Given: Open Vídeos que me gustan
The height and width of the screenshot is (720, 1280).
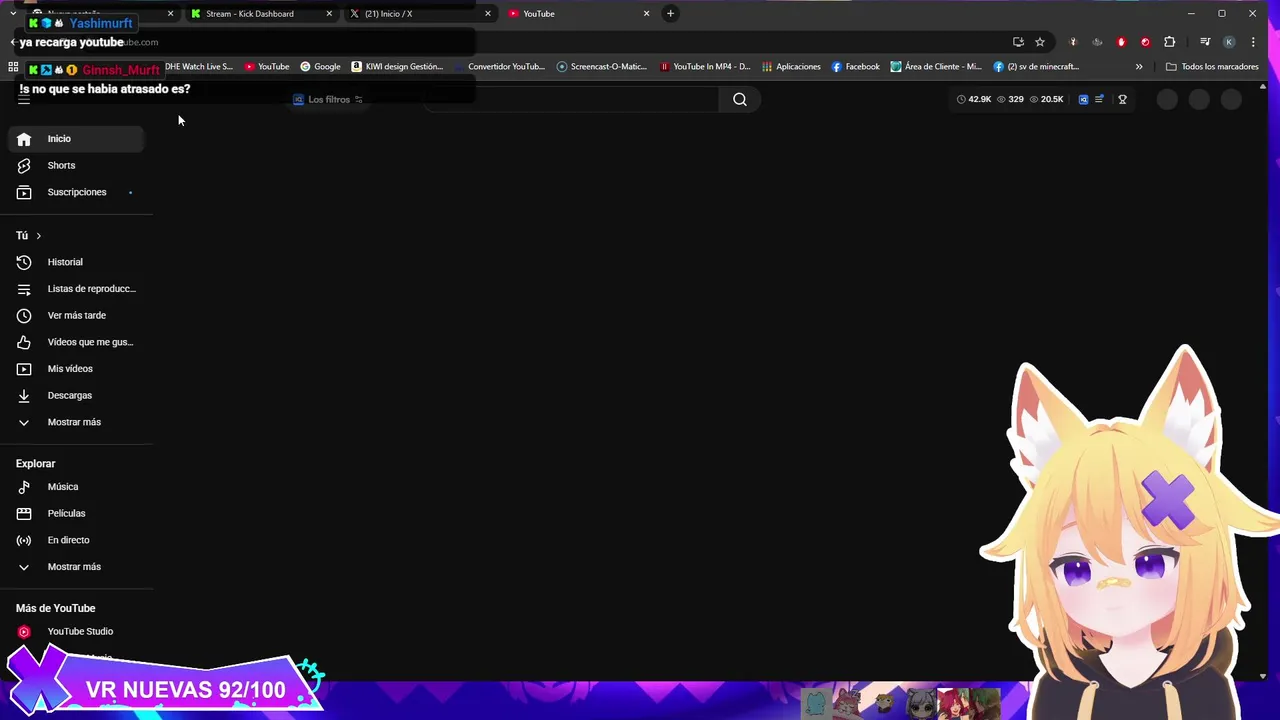Looking at the screenshot, I should click(x=76, y=342).
